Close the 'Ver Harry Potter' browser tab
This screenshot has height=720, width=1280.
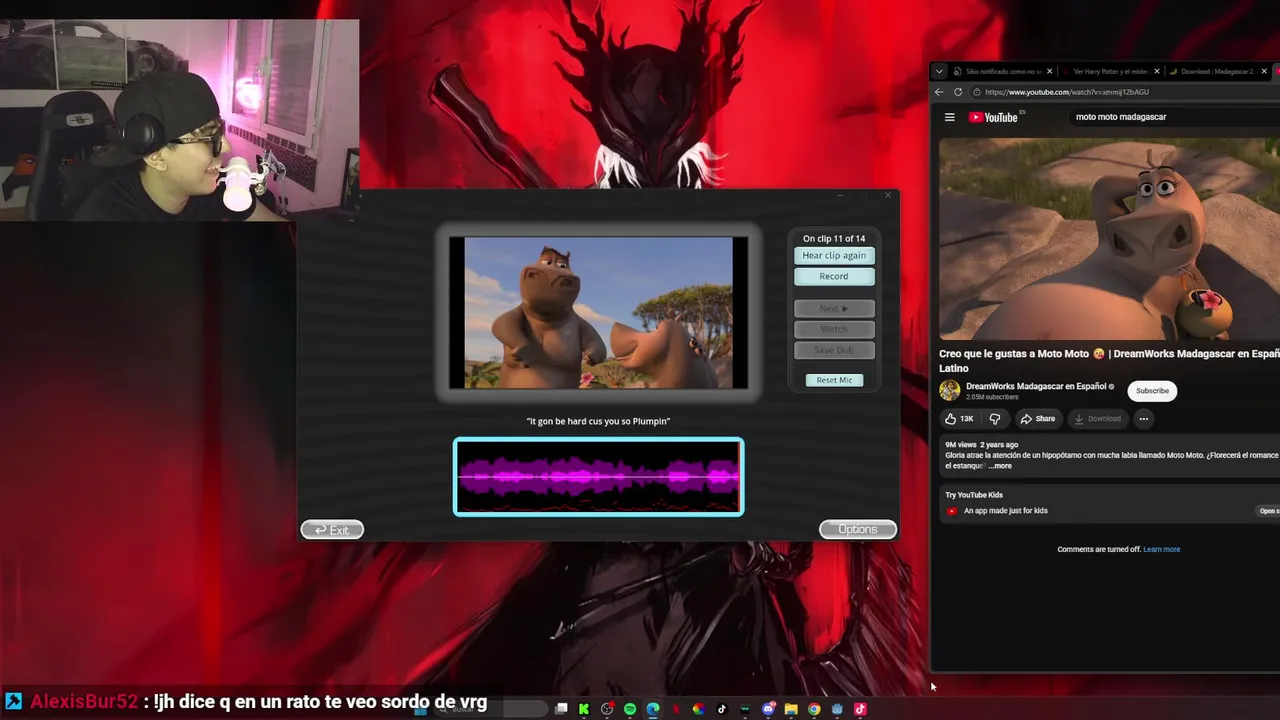(1157, 71)
